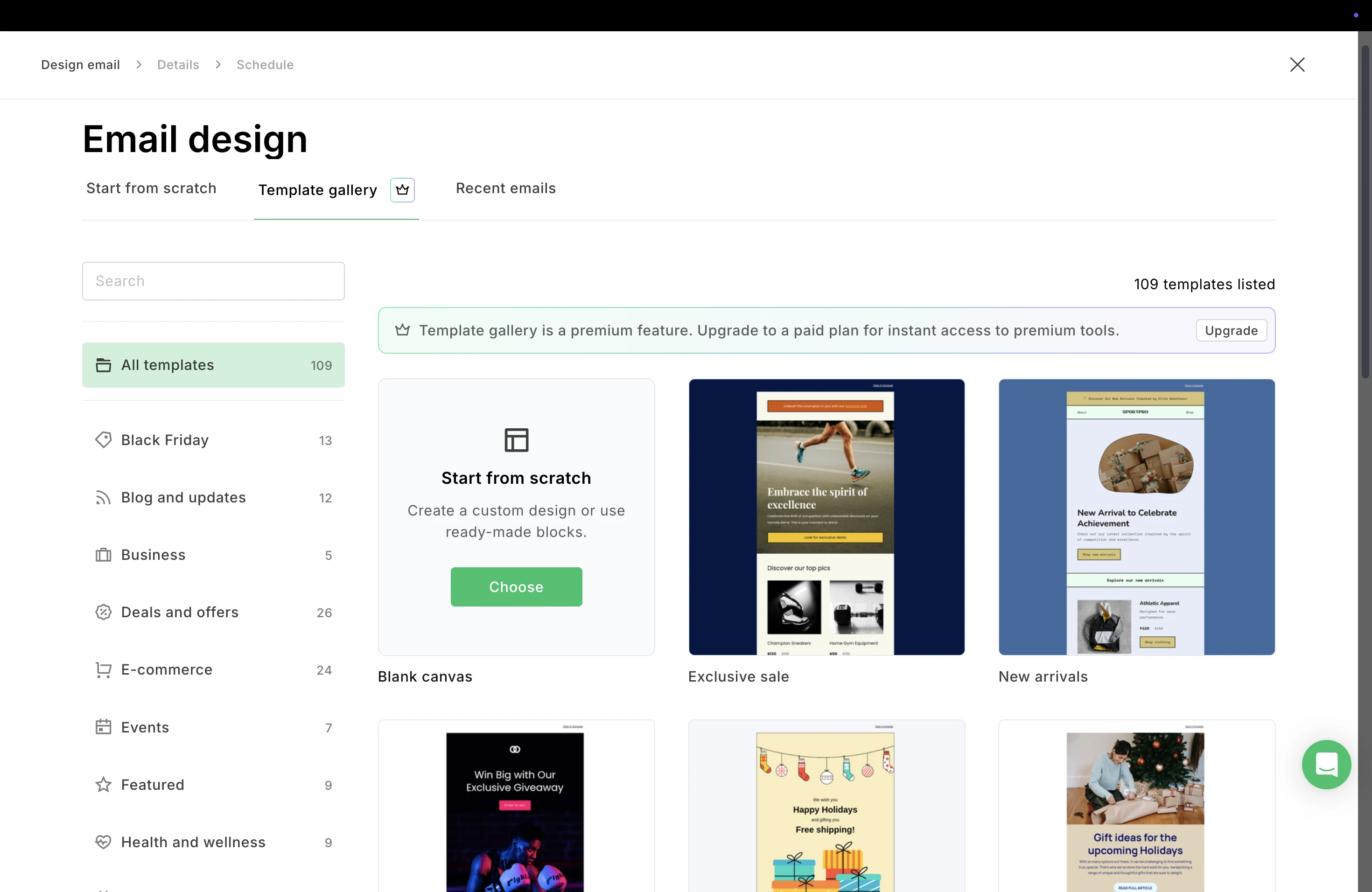1372x892 pixels.
Task: Click the Events calendar icon
Action: pyautogui.click(x=103, y=727)
